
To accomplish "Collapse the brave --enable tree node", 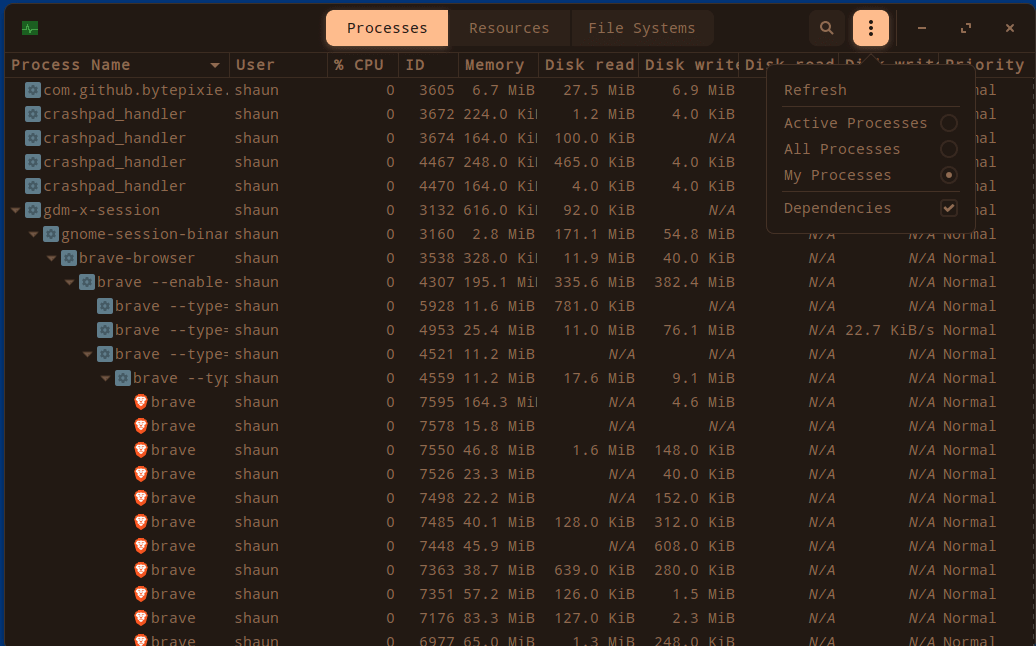I will [69, 282].
